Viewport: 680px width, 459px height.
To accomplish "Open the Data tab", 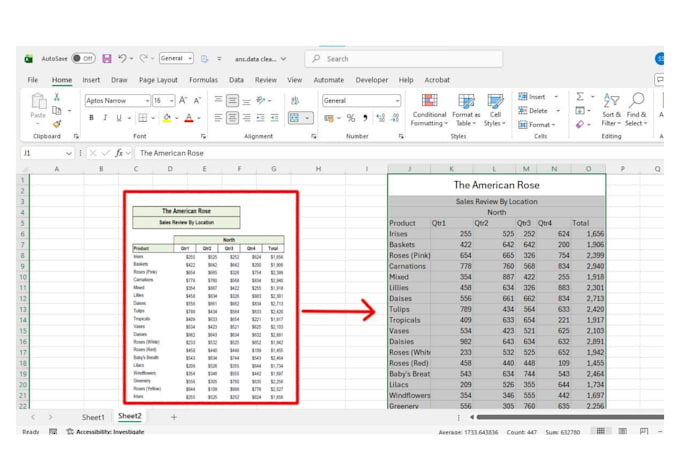I will [236, 80].
